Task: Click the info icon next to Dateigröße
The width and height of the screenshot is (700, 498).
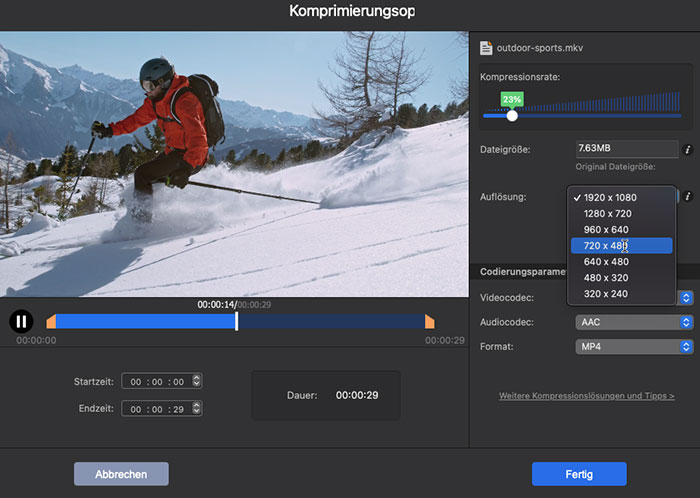Action: coord(688,150)
